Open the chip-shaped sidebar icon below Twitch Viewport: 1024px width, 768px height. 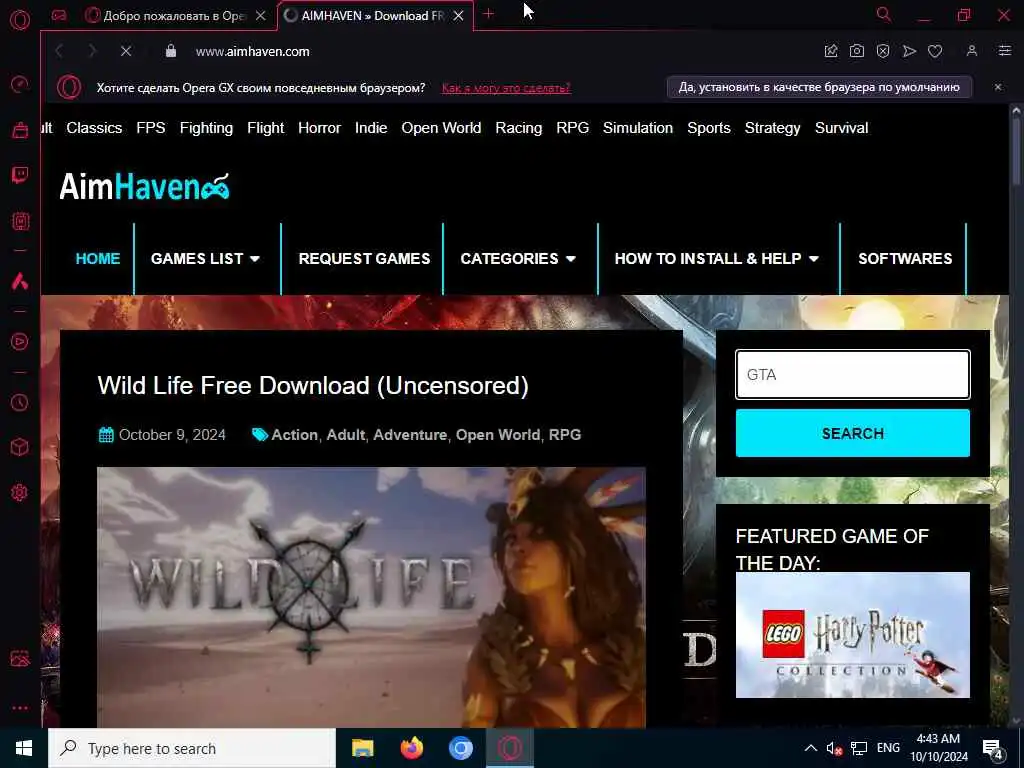pyautogui.click(x=20, y=221)
